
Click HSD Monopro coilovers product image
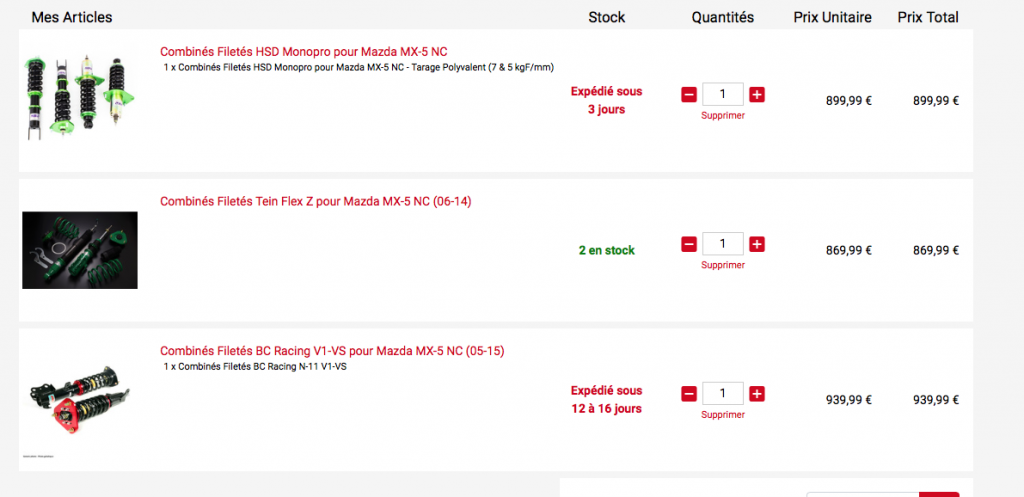(x=80, y=97)
